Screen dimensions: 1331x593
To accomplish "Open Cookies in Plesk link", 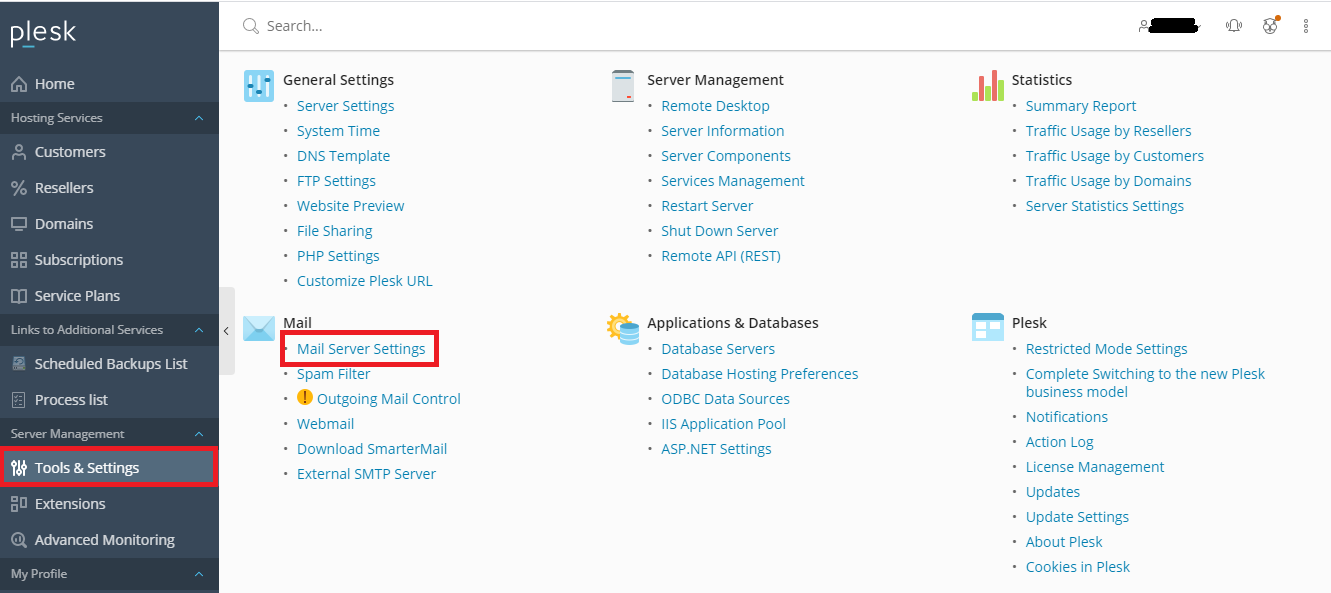I will [x=1078, y=567].
